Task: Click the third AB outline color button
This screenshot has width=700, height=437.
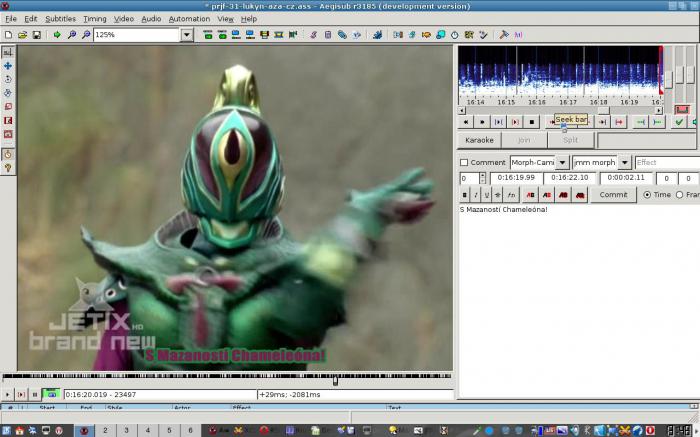Action: (x=563, y=195)
